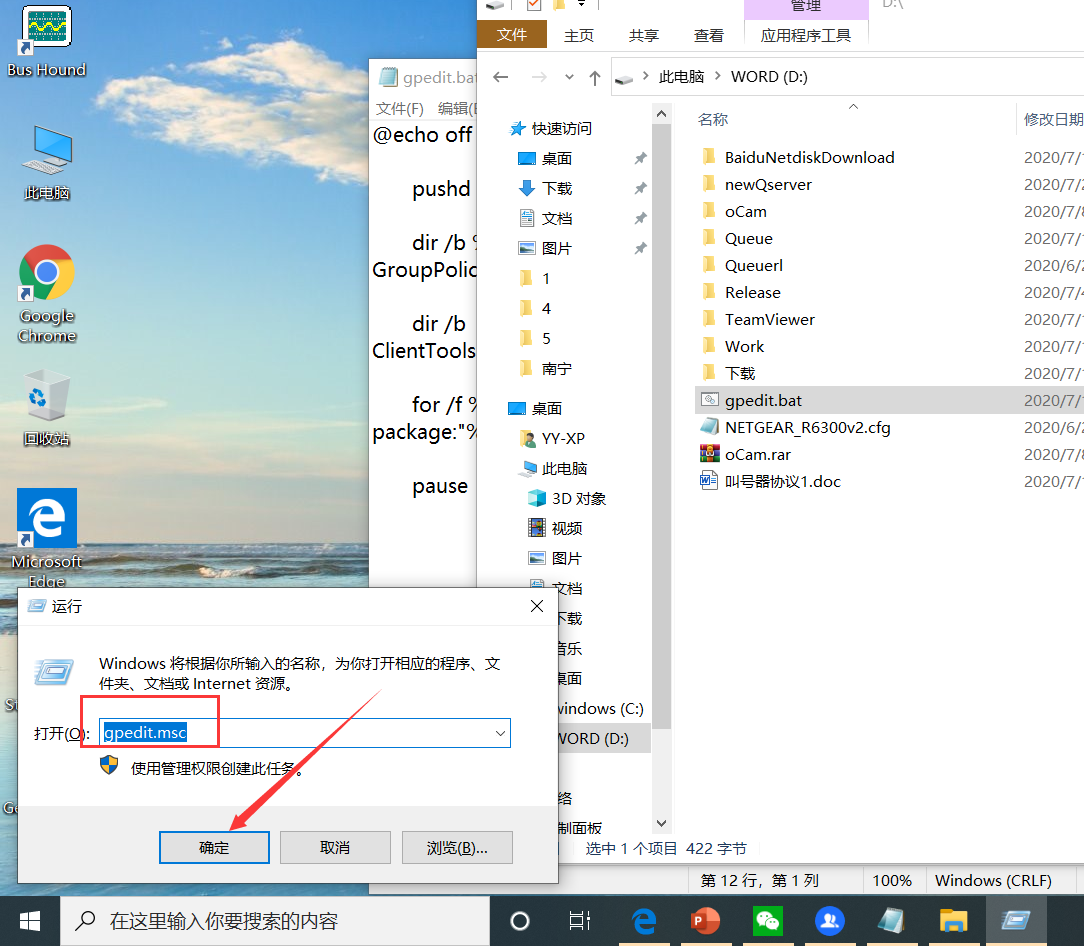
Task: Collapse the 名称 column sort chevron
Action: tap(853, 107)
